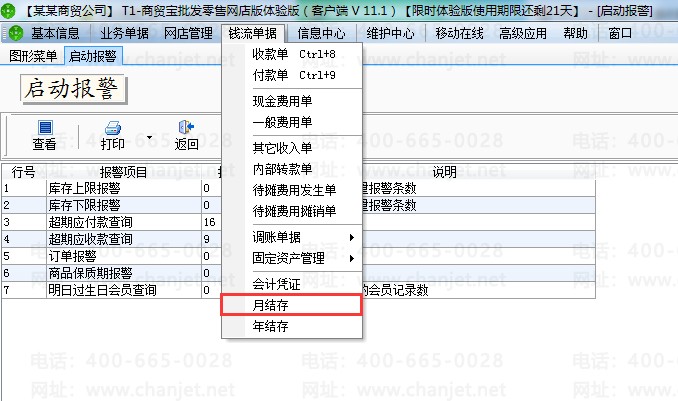Image resolution: width=678 pixels, height=401 pixels.
Task: Select the 订单报警 row
Action: [x=298, y=256]
